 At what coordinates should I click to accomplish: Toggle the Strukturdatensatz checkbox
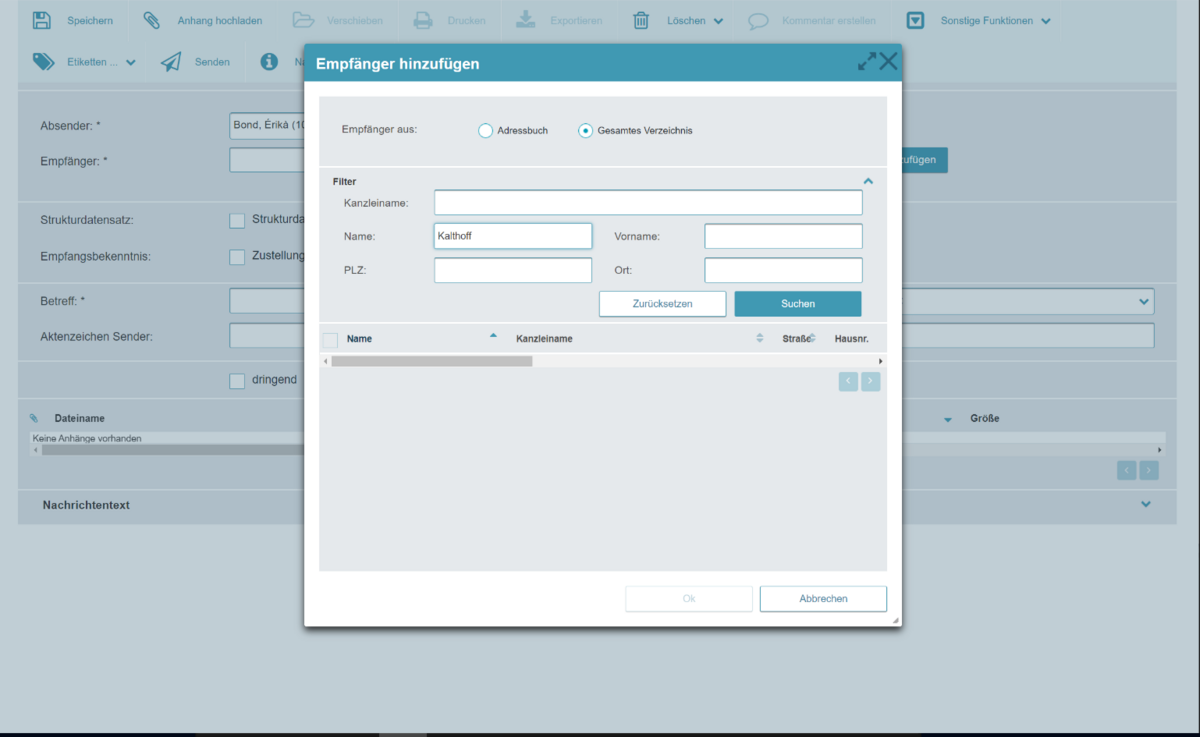coord(237,220)
